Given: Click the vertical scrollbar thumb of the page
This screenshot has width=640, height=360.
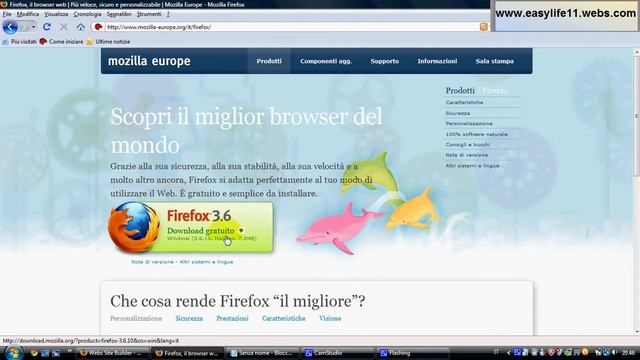Looking at the screenshot, I should [636, 116].
